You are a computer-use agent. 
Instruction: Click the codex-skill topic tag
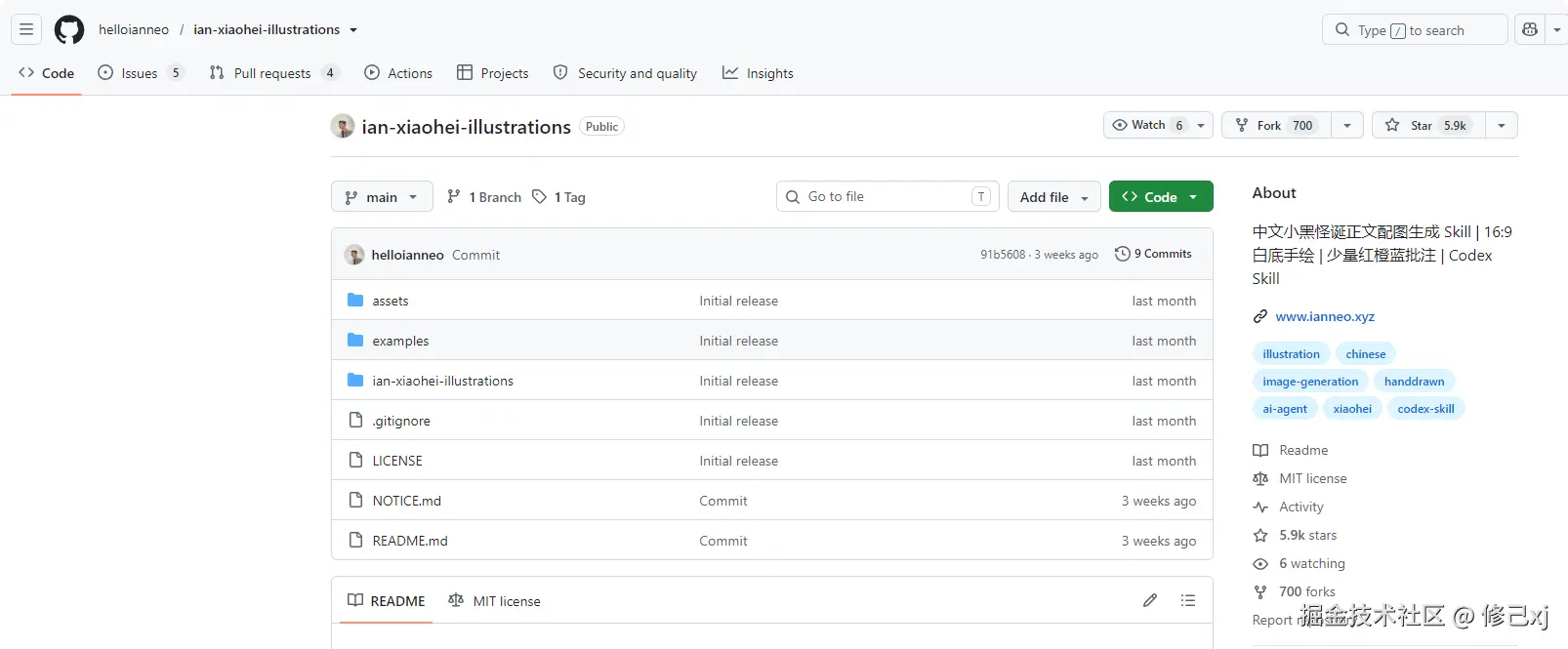click(1425, 409)
